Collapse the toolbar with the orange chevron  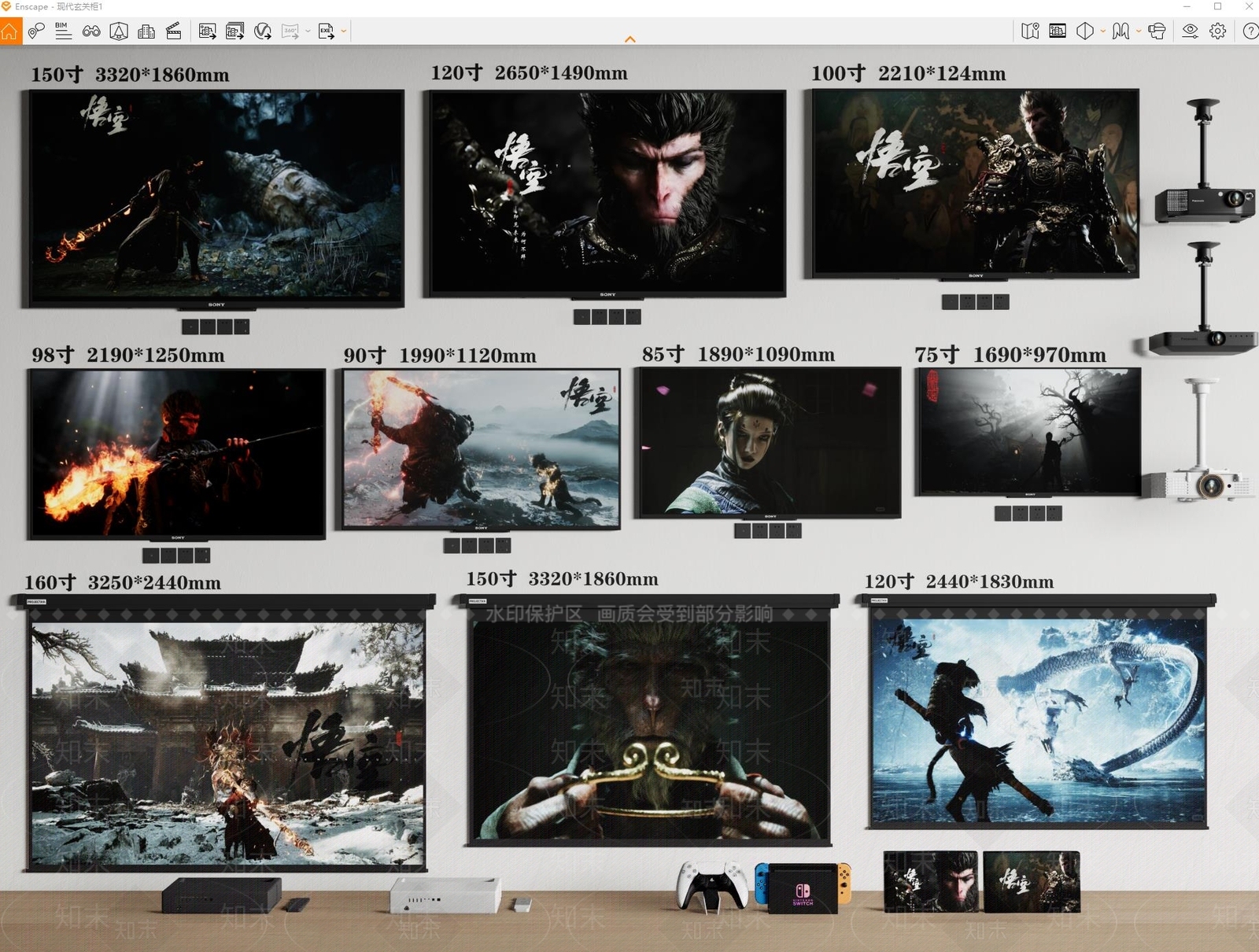tap(629, 39)
